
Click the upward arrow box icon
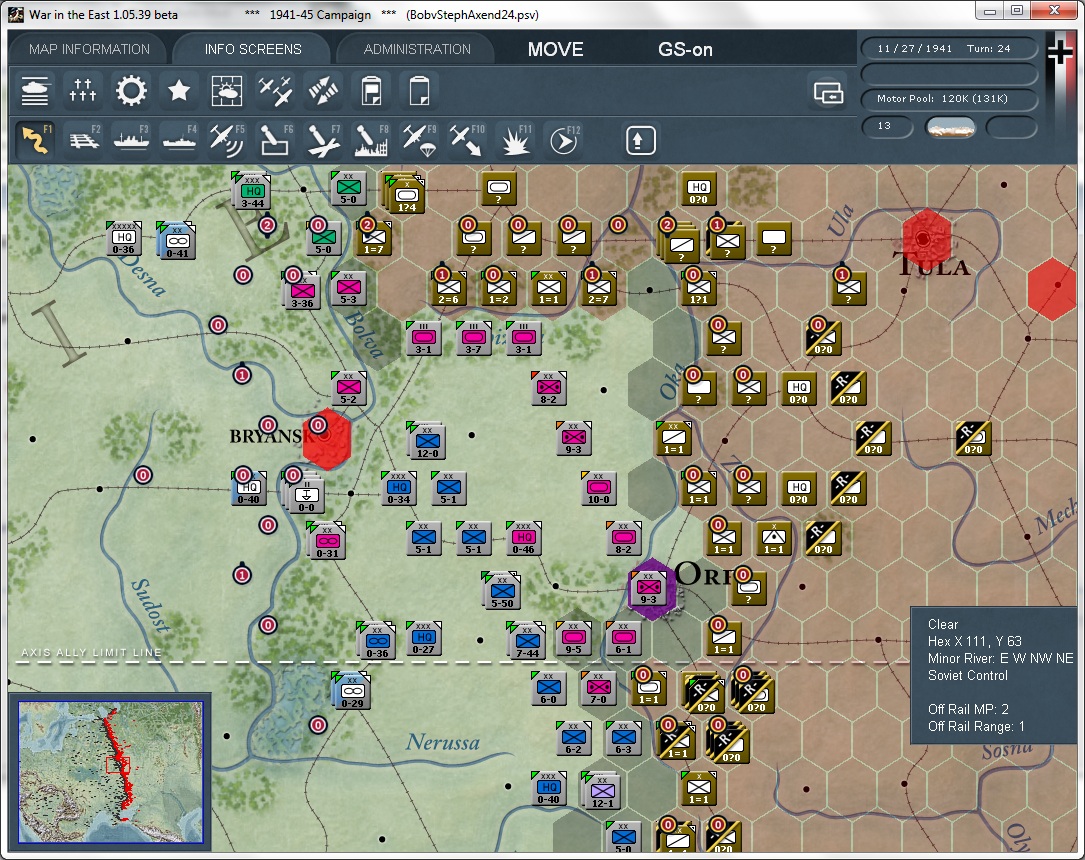(640, 140)
